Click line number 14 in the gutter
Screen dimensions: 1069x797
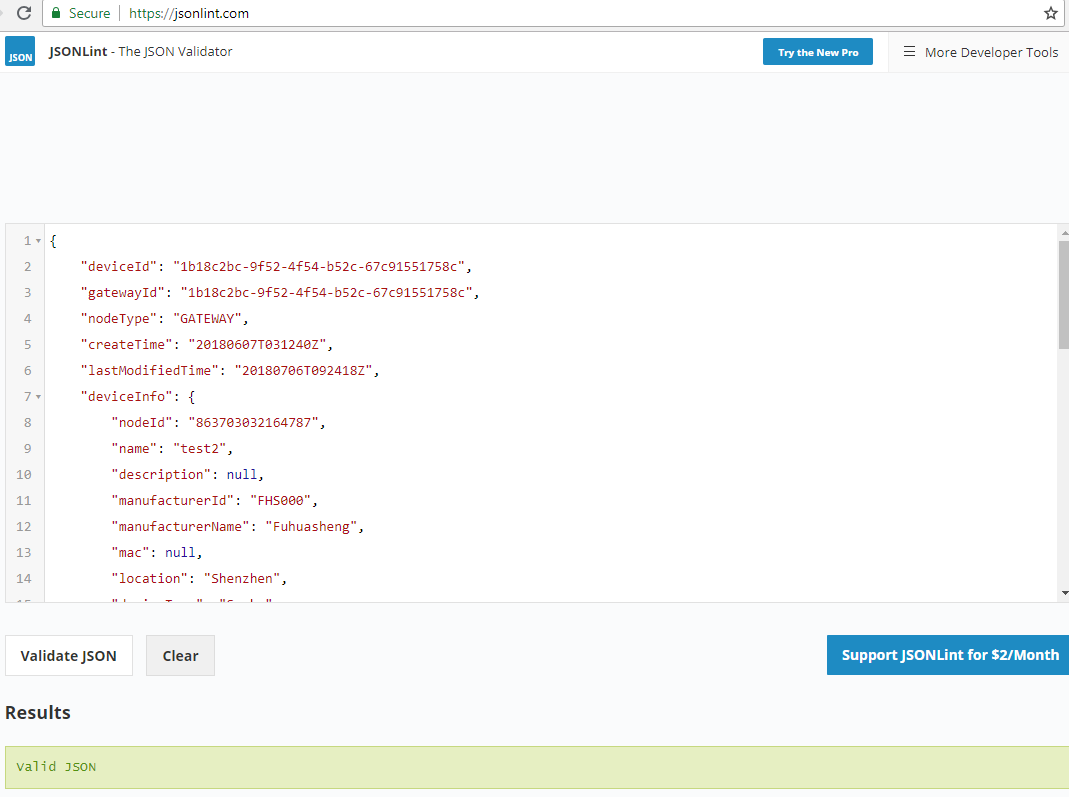(x=24, y=578)
